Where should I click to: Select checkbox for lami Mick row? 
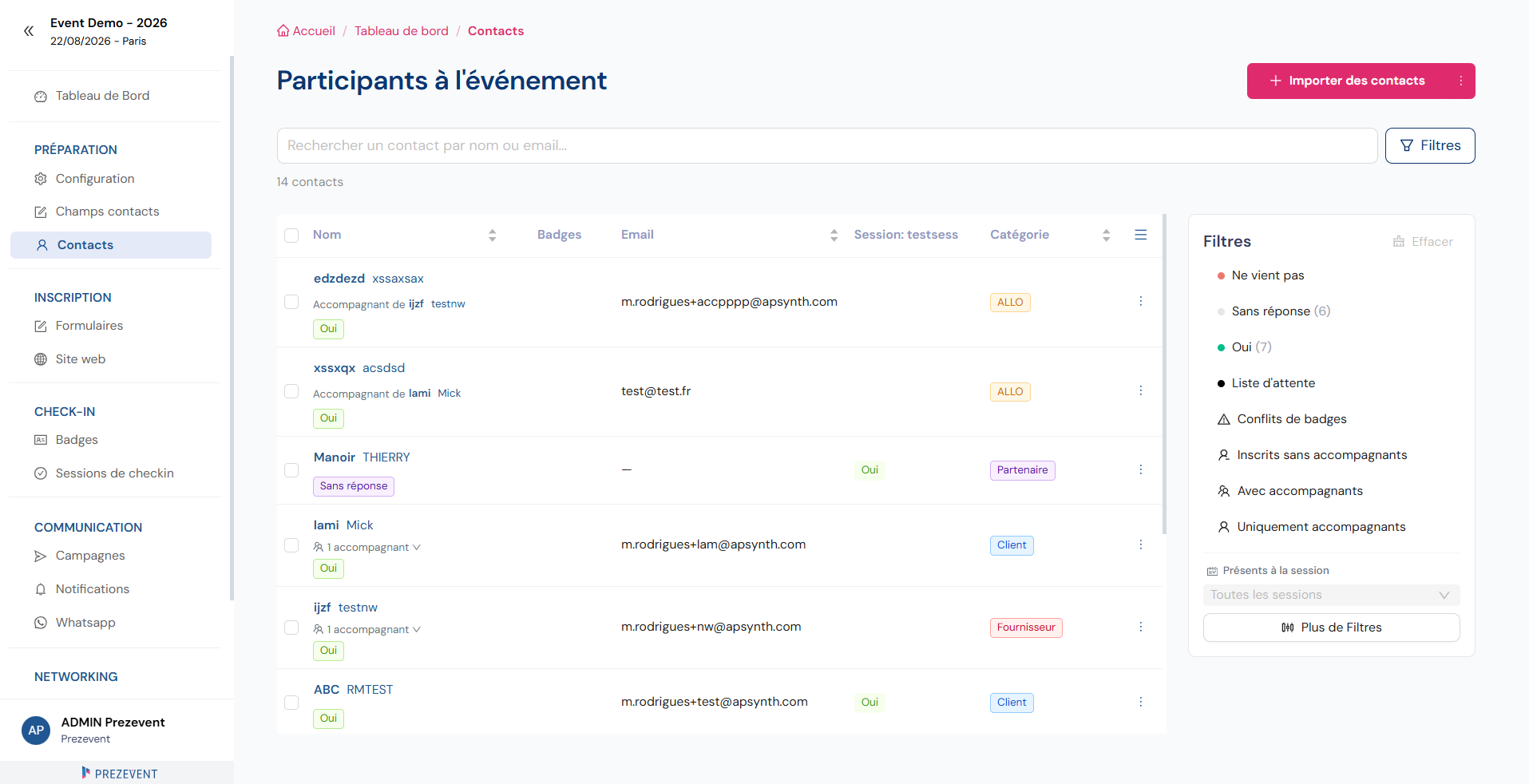(291, 545)
